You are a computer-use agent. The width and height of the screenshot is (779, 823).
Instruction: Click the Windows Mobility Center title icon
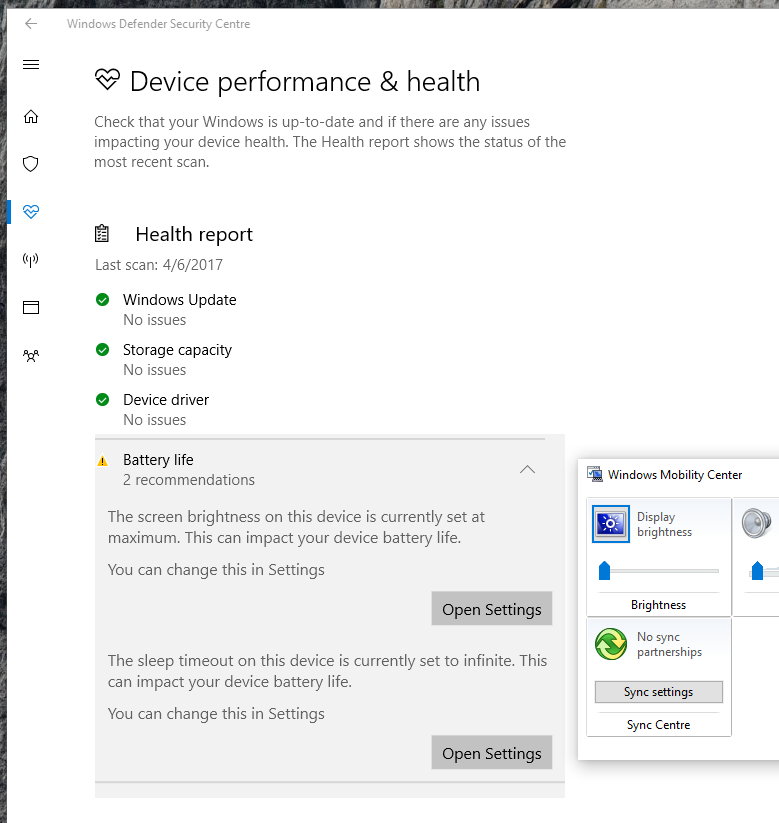(595, 474)
